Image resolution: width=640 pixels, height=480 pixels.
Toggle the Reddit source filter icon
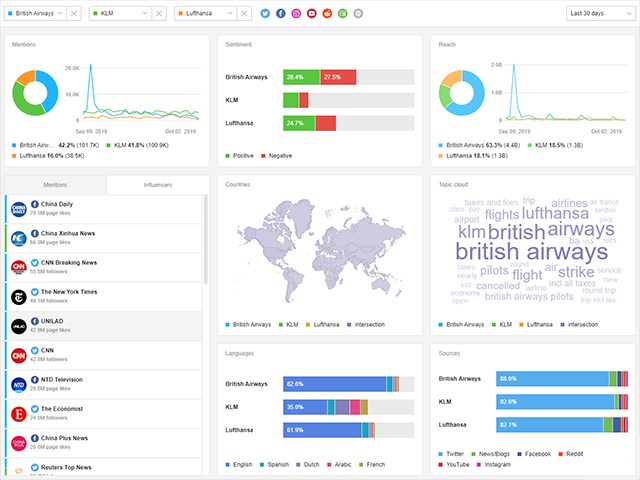click(x=327, y=13)
